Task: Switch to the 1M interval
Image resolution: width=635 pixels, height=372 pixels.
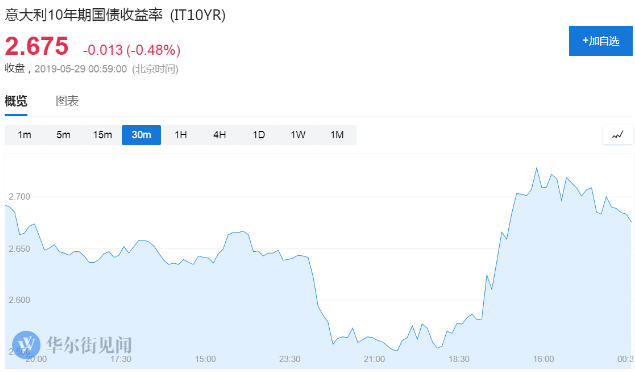Action: (337, 135)
